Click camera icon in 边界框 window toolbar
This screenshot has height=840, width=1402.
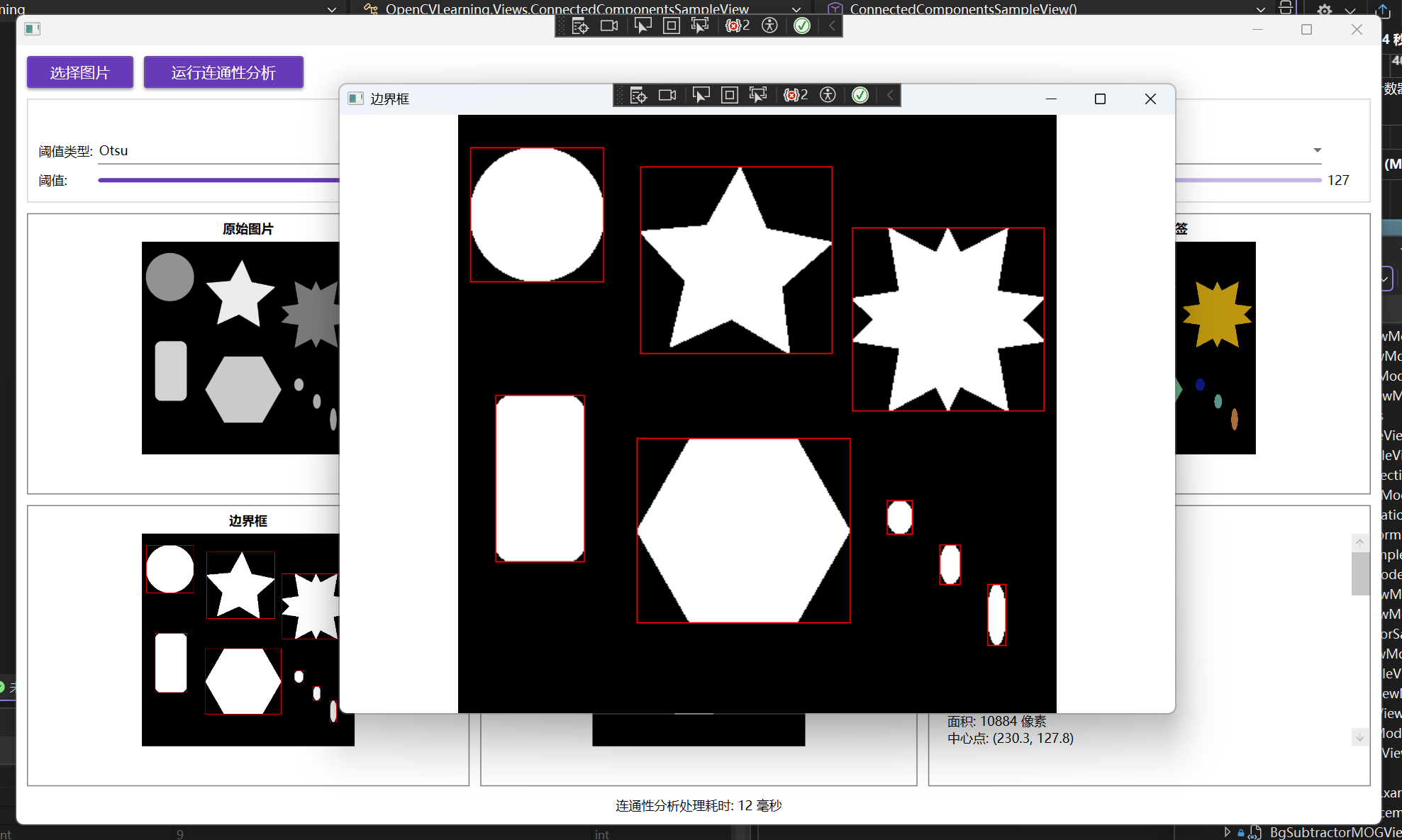(667, 95)
